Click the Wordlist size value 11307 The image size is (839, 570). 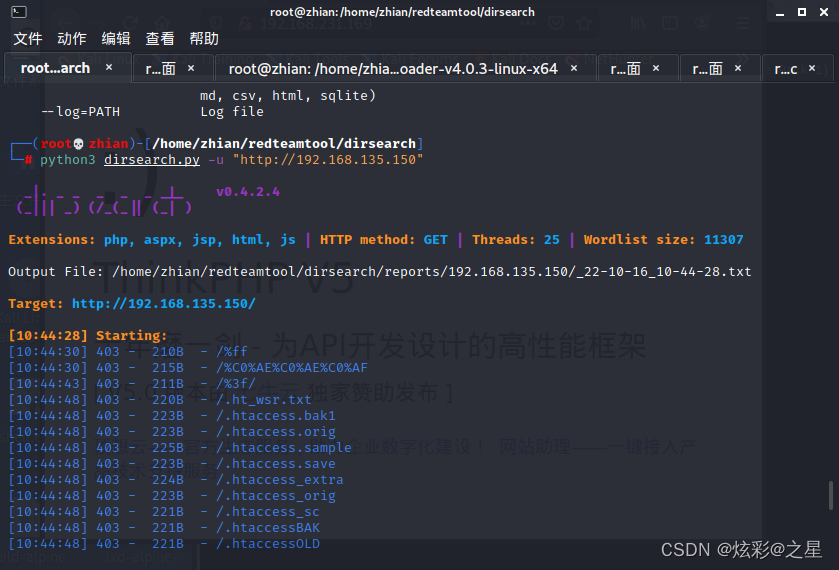[723, 239]
